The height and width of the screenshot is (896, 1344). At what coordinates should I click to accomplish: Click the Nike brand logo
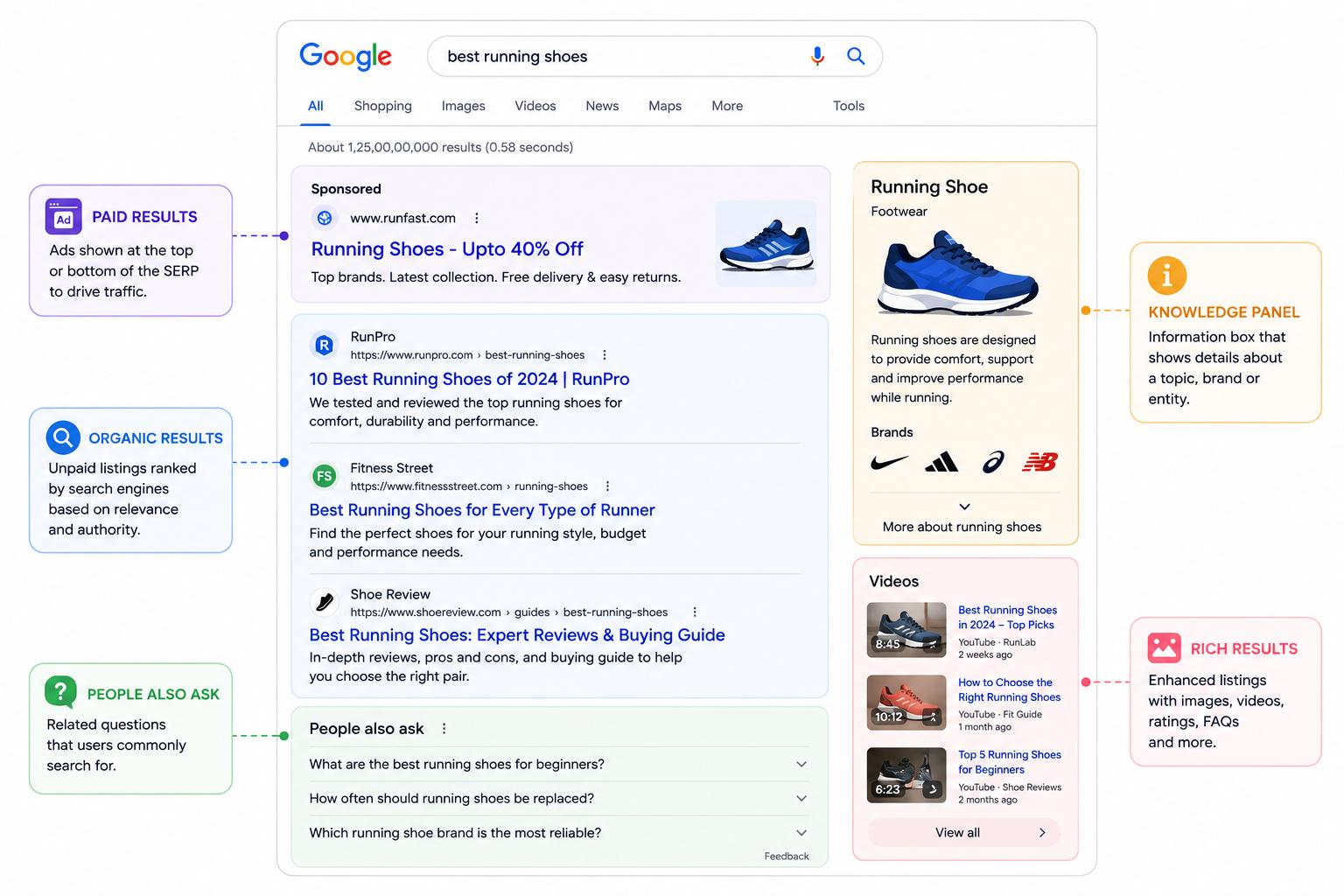[x=889, y=462]
